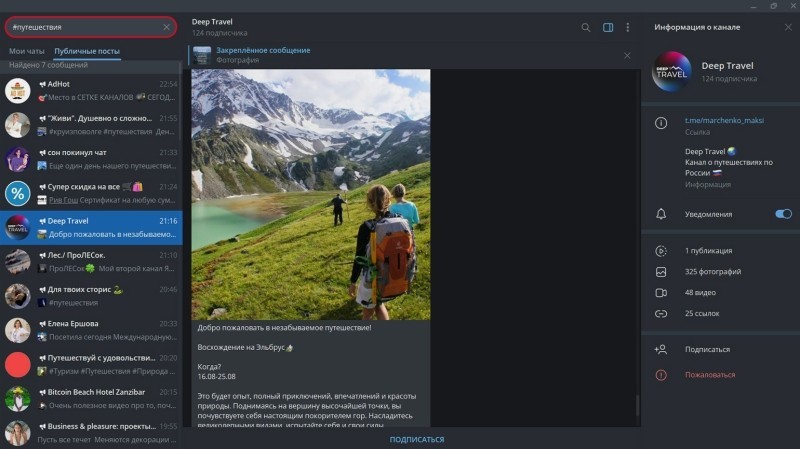Image resolution: width=800 pixels, height=449 pixels.
Task: Click Пожаловаться to report the channel
Action: pos(710,375)
